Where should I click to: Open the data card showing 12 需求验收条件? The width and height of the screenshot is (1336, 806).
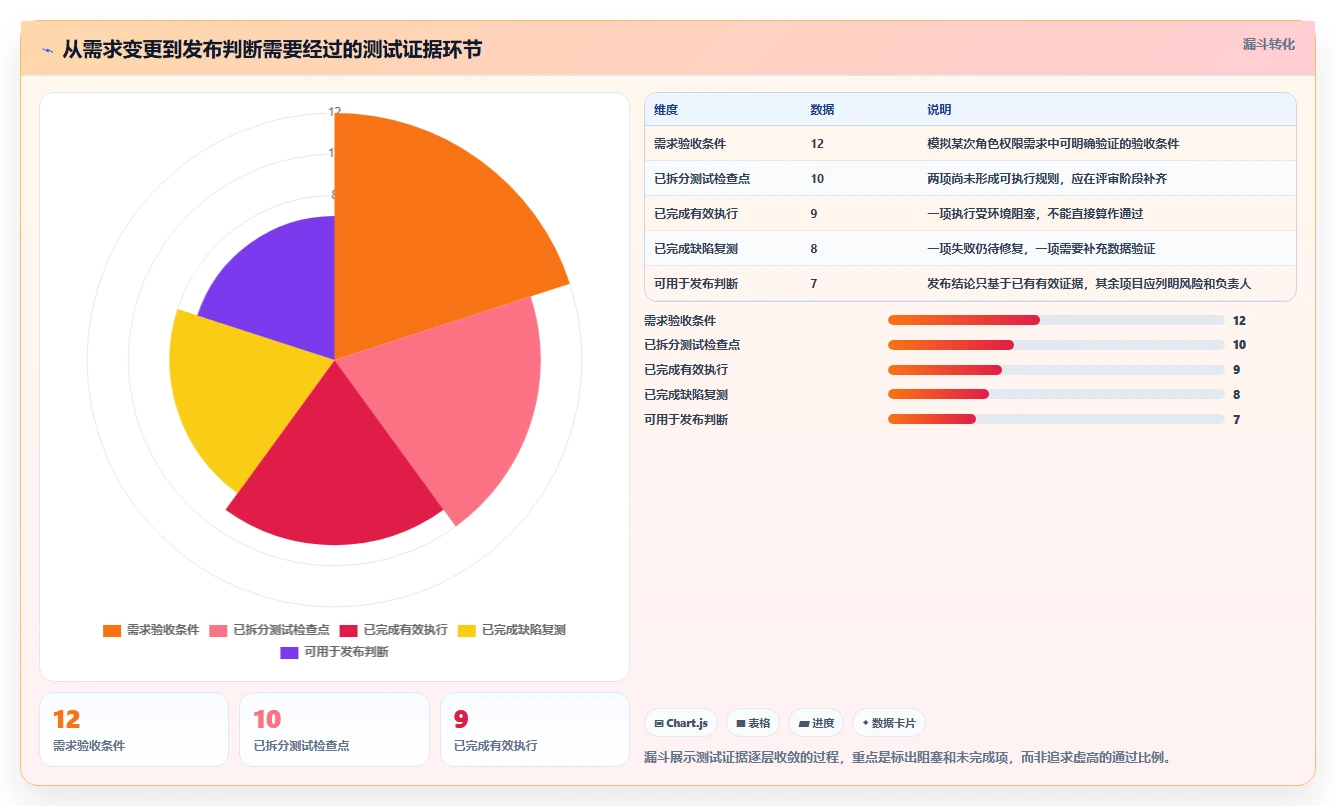134,729
